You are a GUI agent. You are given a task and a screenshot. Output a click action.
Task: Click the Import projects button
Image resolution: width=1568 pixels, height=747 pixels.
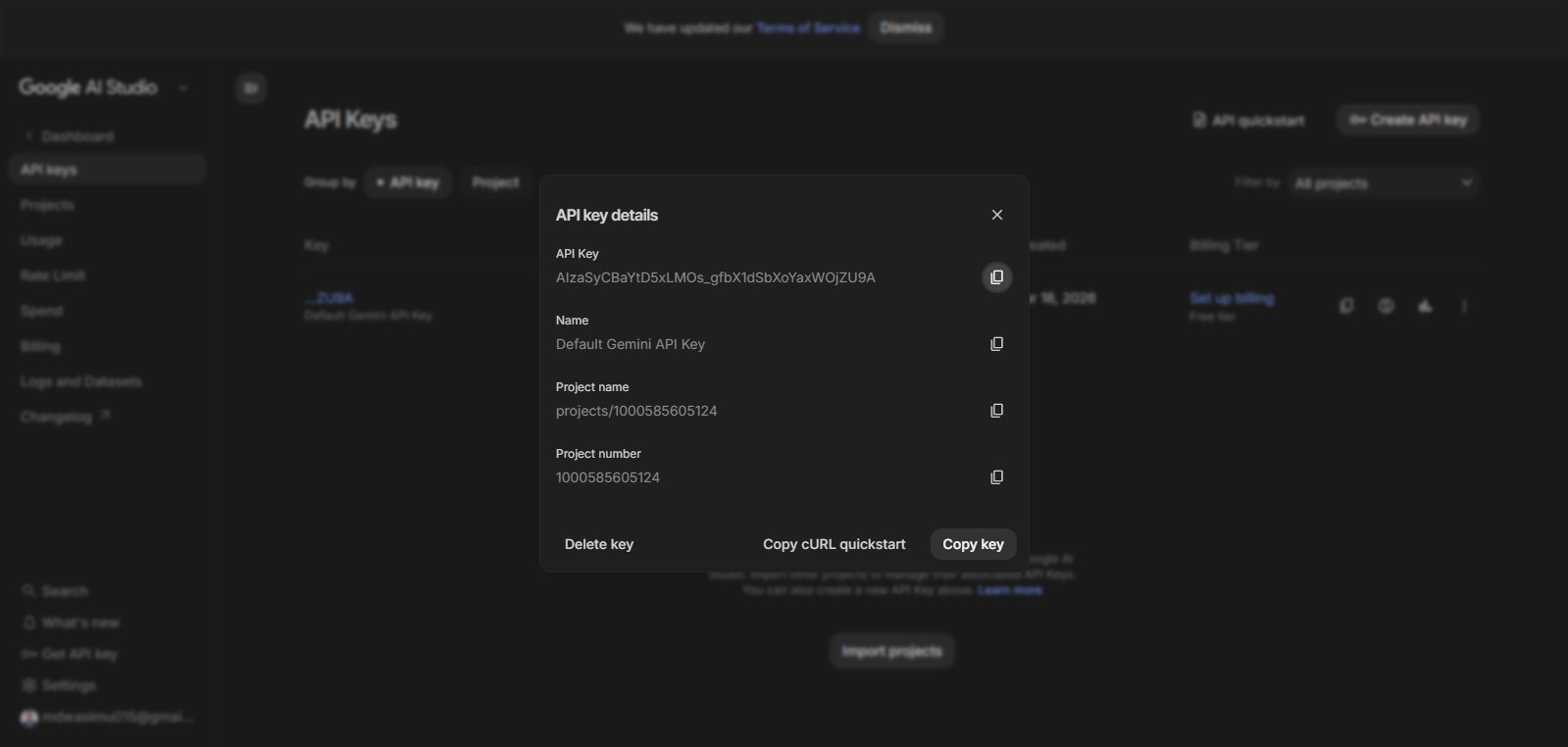pyautogui.click(x=891, y=651)
